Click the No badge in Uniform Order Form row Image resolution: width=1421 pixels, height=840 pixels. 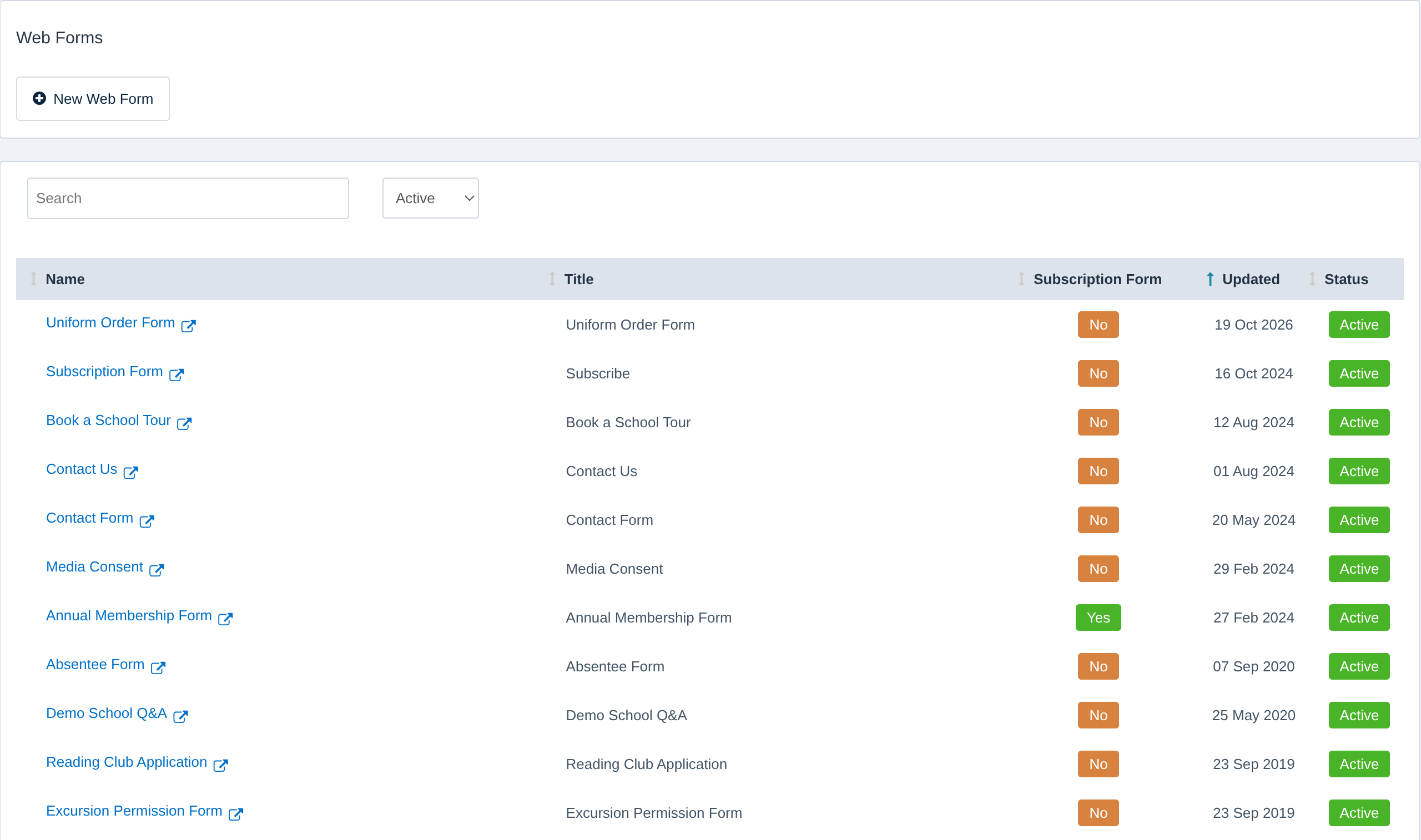click(1098, 325)
